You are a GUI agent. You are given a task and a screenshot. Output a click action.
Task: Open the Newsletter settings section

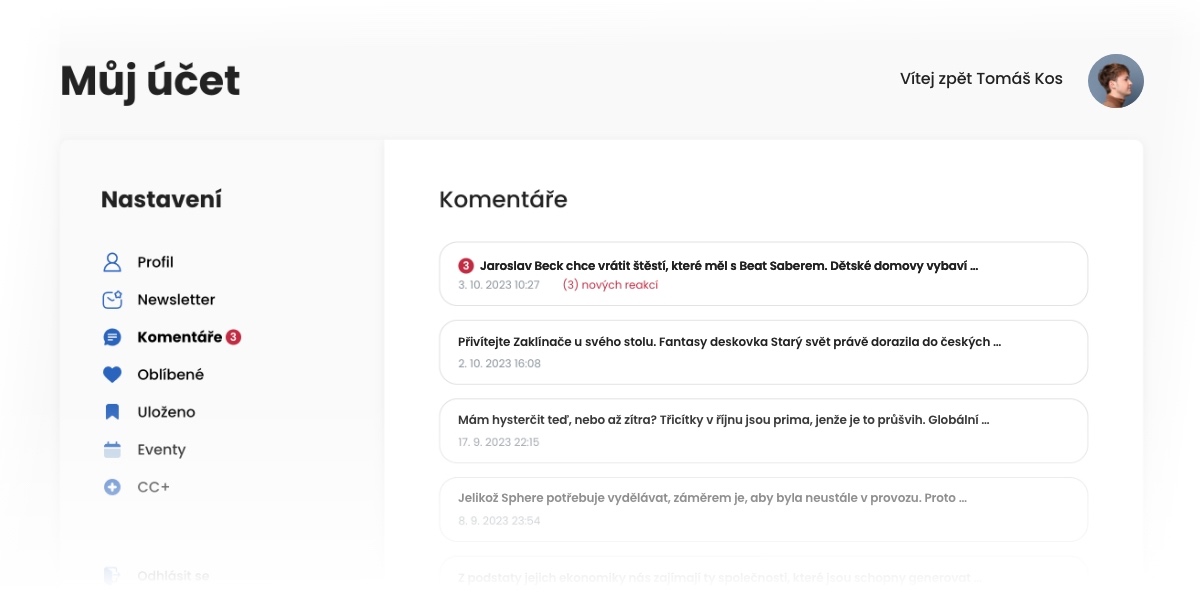176,299
